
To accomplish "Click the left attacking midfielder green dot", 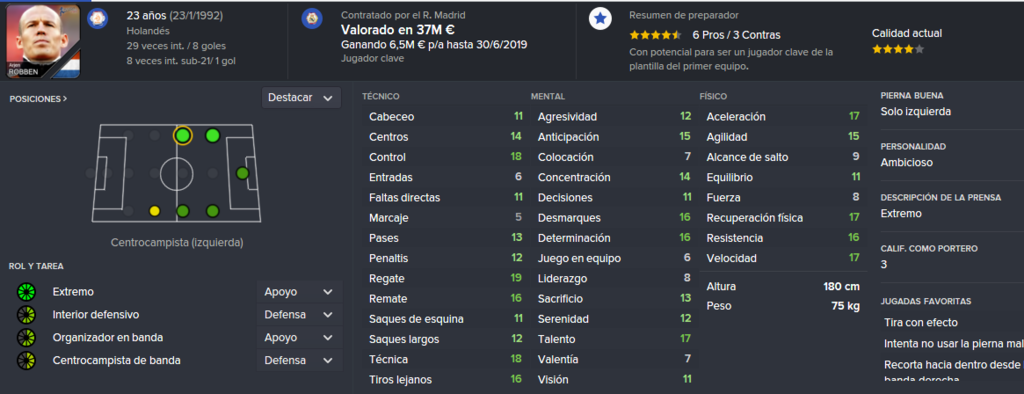I will [x=212, y=136].
